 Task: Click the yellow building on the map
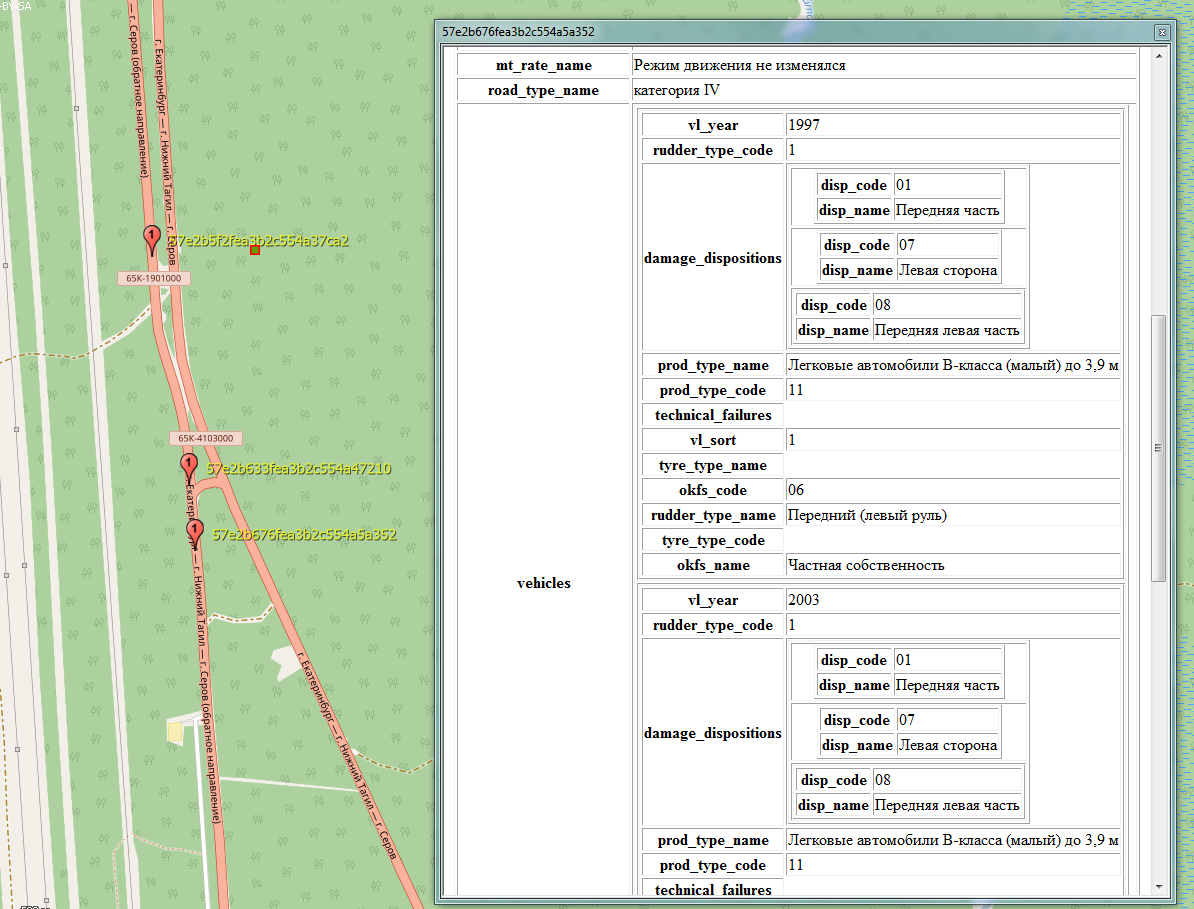175,733
